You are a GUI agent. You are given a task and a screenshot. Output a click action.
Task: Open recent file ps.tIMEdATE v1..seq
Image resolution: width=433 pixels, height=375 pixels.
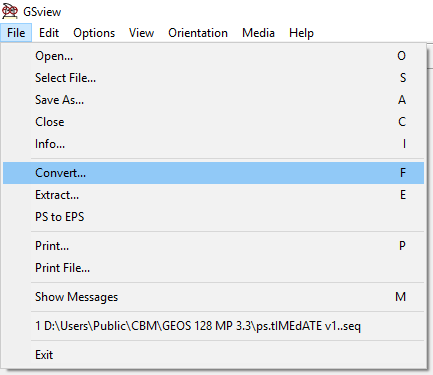[213, 326]
